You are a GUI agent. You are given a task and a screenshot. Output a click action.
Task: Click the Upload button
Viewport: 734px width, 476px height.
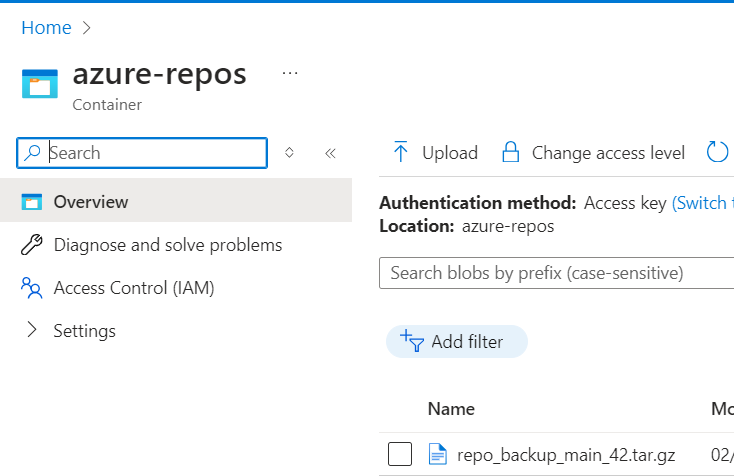coord(435,153)
